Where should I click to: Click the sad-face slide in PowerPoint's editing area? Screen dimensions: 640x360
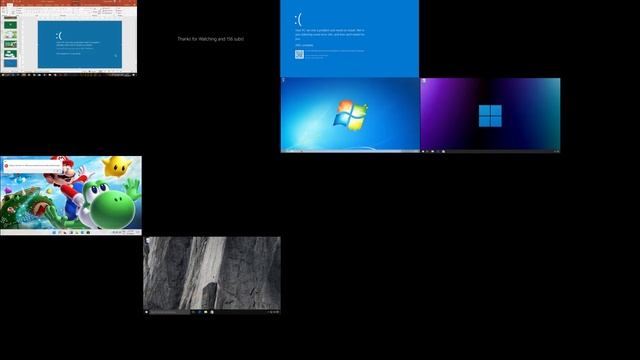(x=80, y=44)
